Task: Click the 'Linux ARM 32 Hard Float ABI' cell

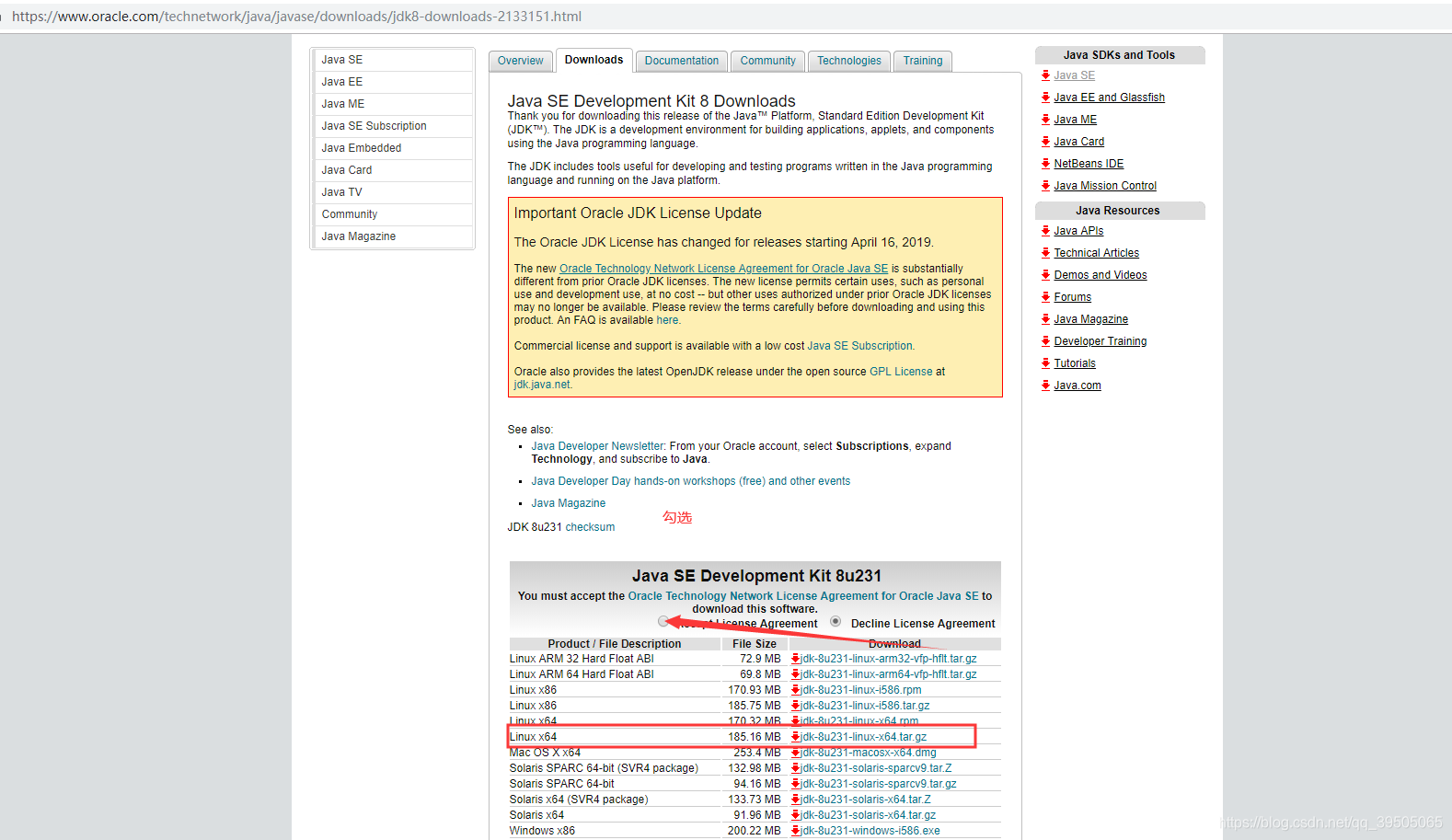Action: click(x=615, y=659)
